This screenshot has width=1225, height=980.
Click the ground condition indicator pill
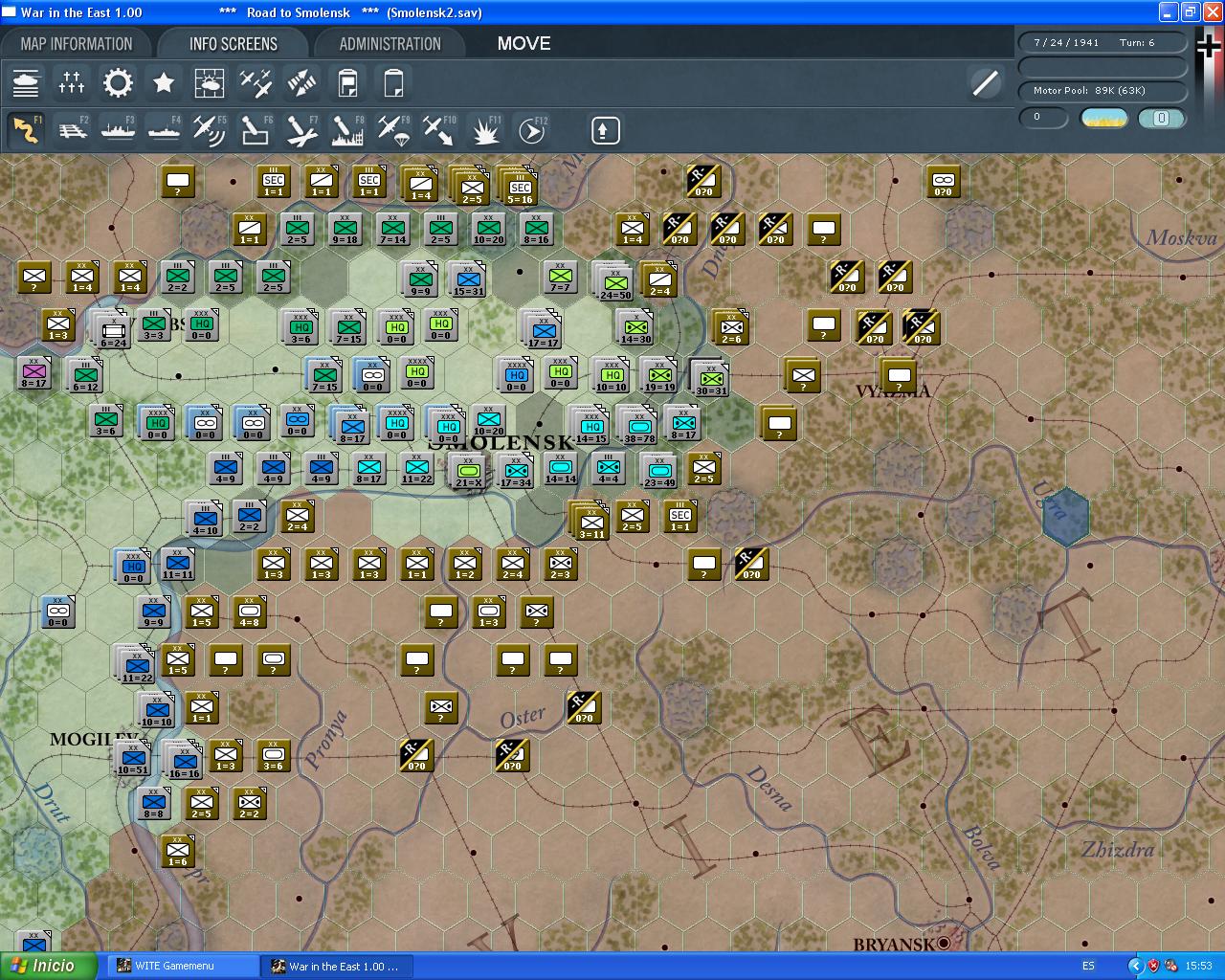[1161, 118]
